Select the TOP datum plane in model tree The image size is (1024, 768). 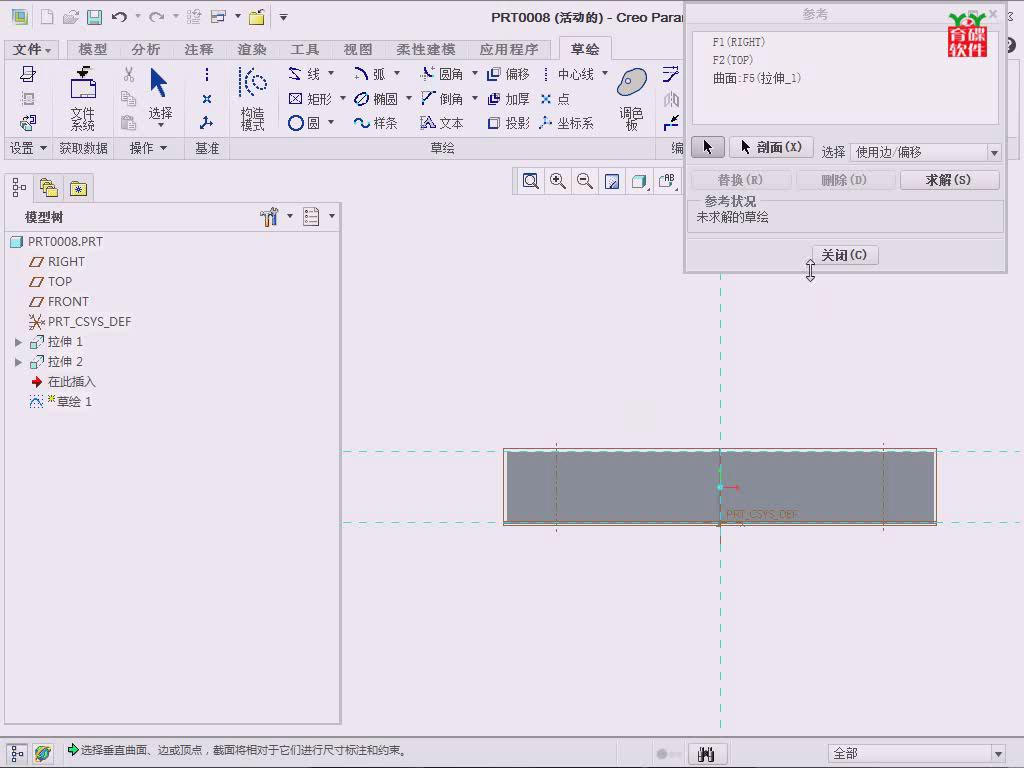(x=50, y=281)
